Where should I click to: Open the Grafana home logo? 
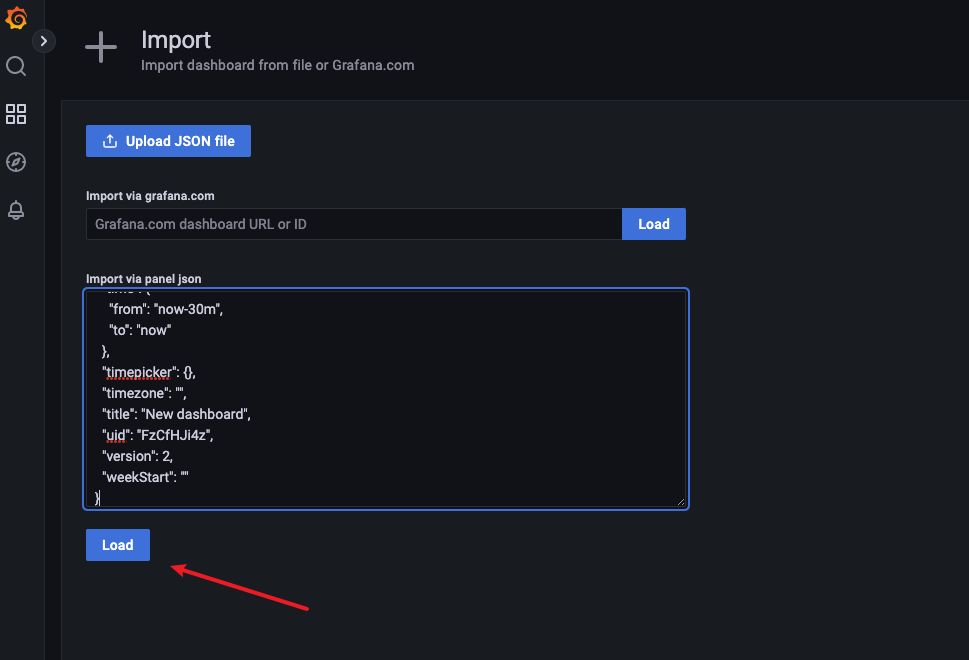(x=16, y=19)
